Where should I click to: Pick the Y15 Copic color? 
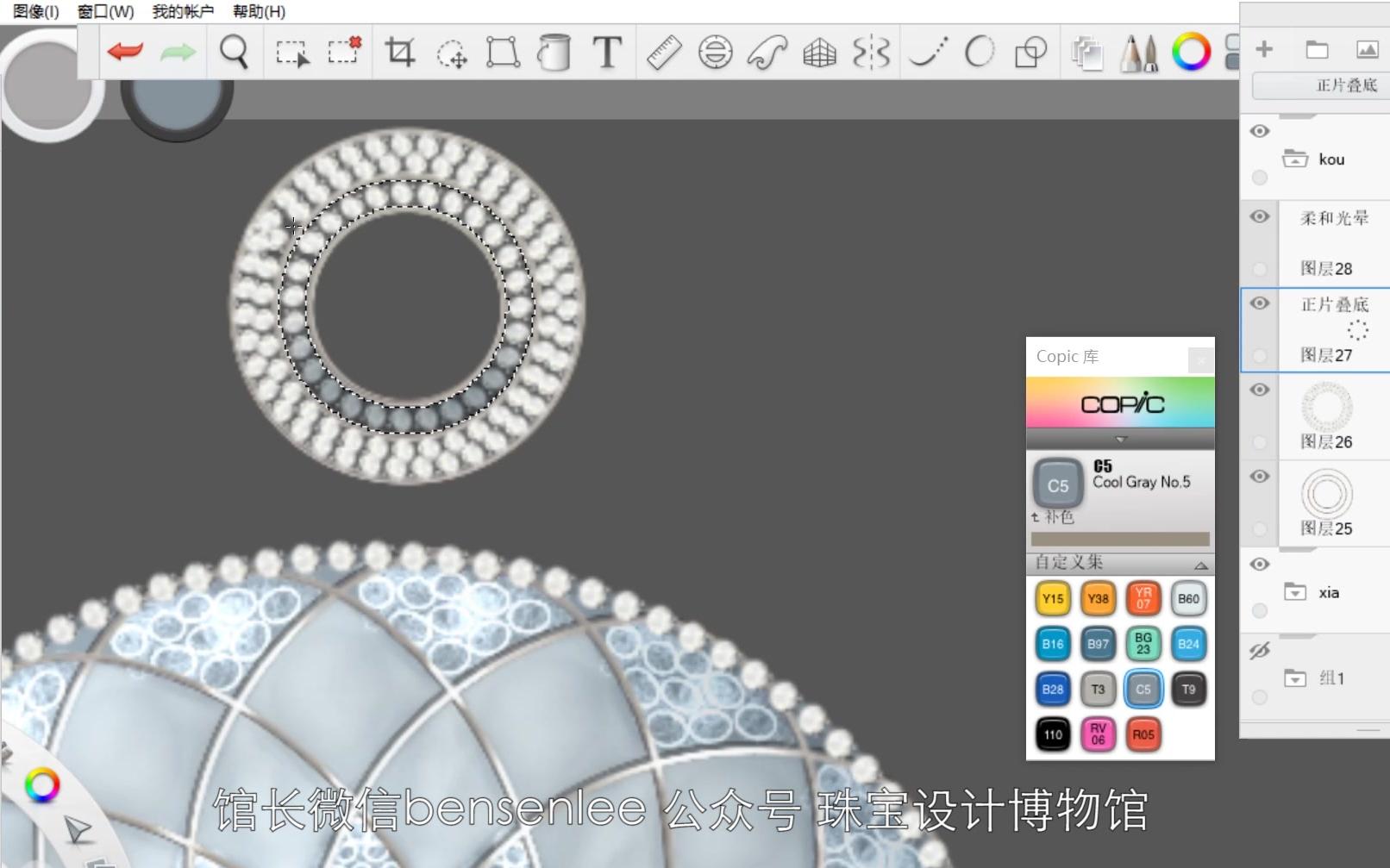pos(1053,598)
